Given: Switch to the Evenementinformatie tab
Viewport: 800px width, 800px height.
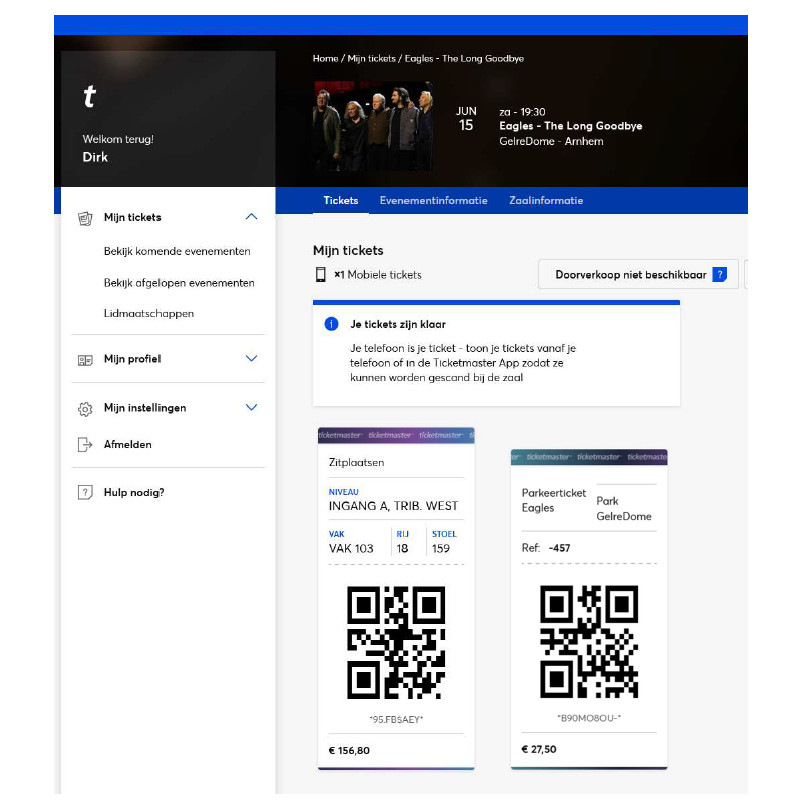Looking at the screenshot, I should [433, 200].
